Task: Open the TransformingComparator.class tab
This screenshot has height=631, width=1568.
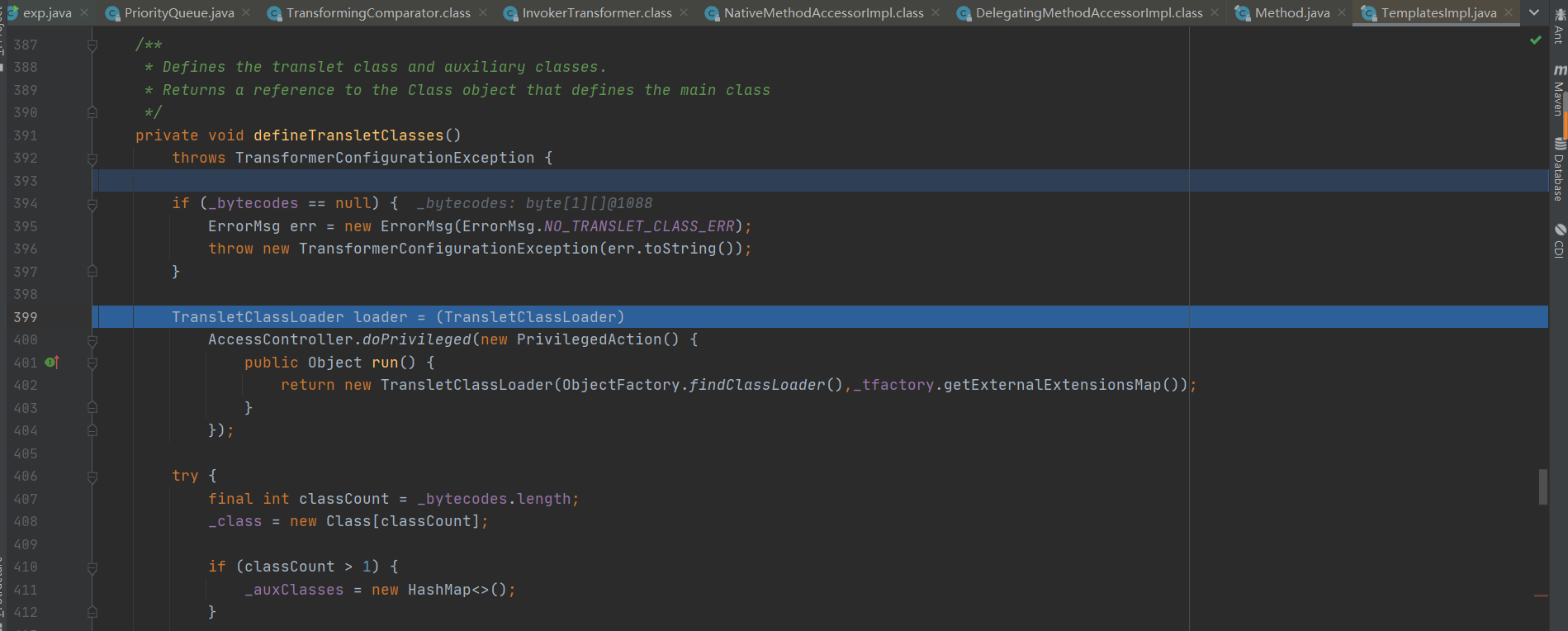Action: (x=378, y=13)
